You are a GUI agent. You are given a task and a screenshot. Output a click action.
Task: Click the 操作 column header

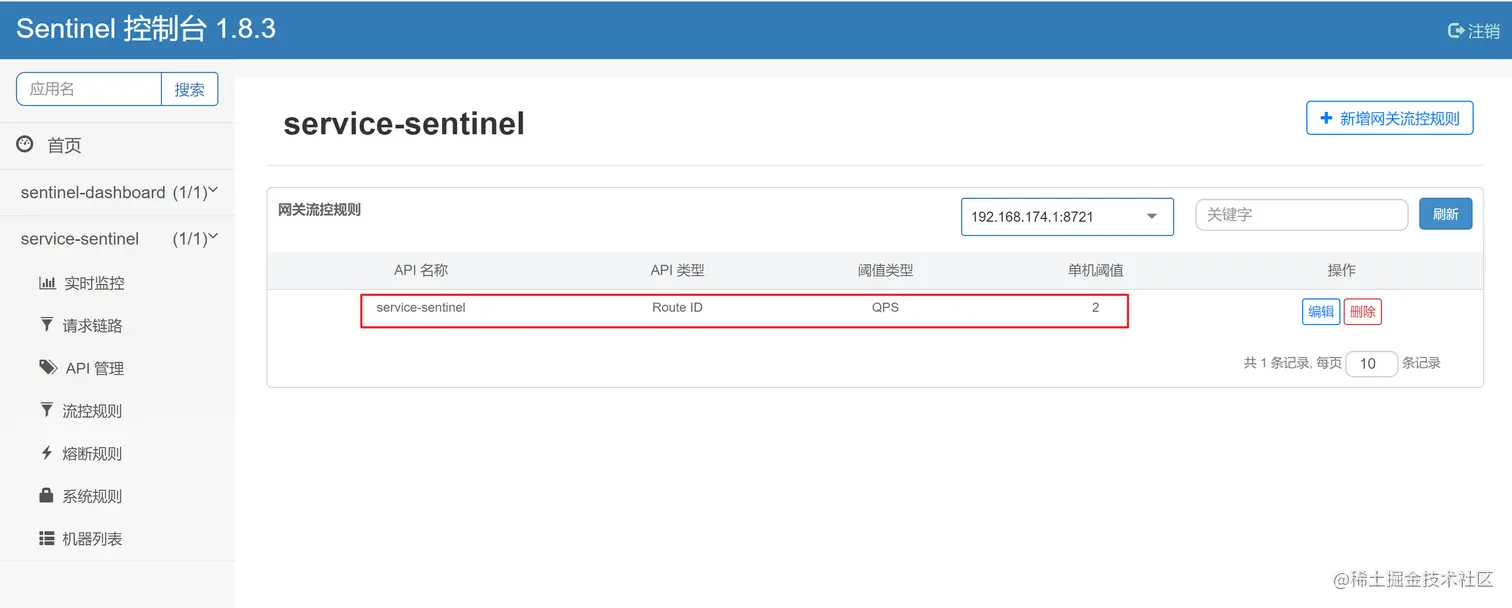(x=1341, y=270)
